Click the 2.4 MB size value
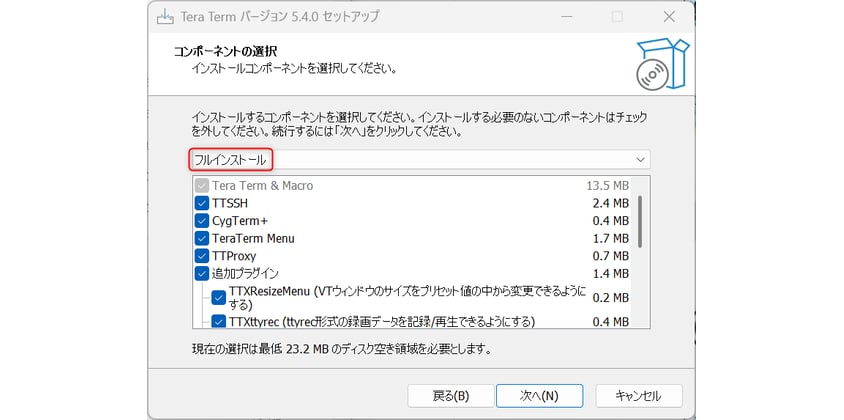Viewport: 844px width, 420px height. (x=611, y=204)
